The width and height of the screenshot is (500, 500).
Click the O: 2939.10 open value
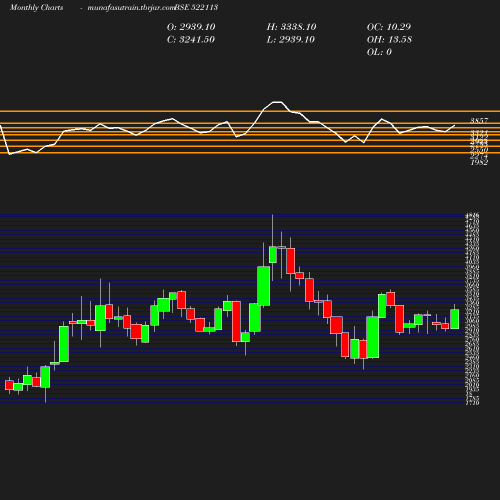[191, 27]
